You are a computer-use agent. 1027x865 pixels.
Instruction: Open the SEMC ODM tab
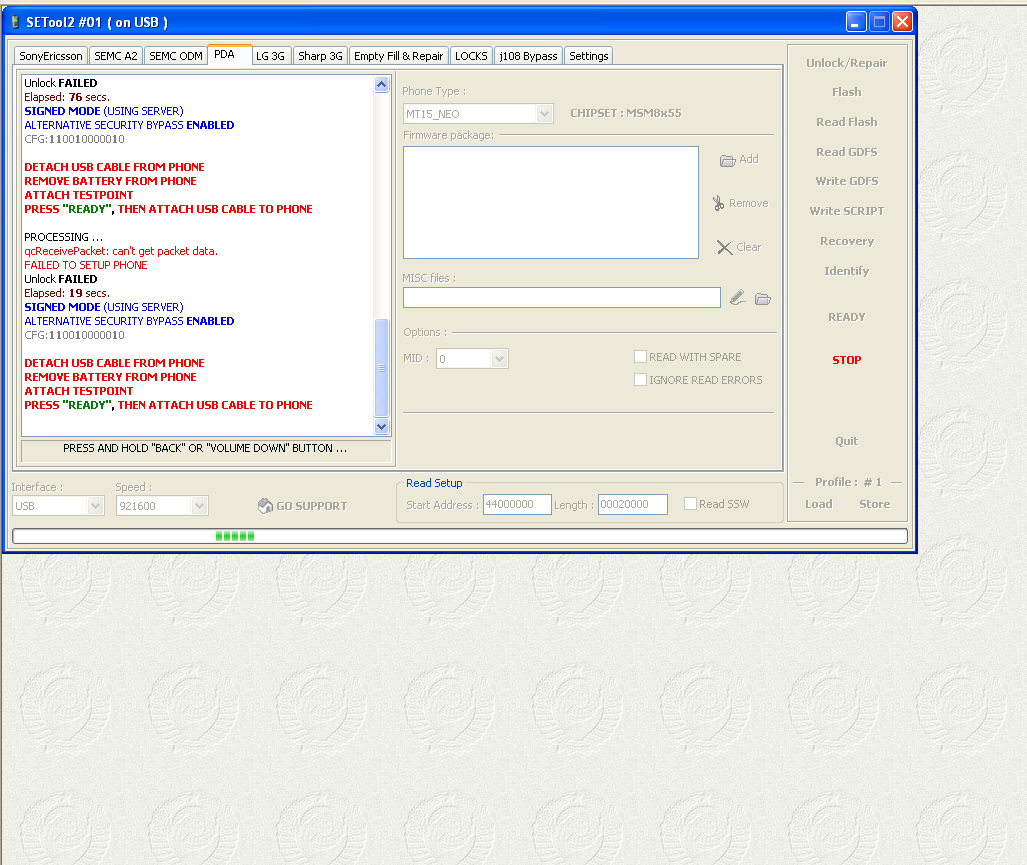[x=176, y=56]
